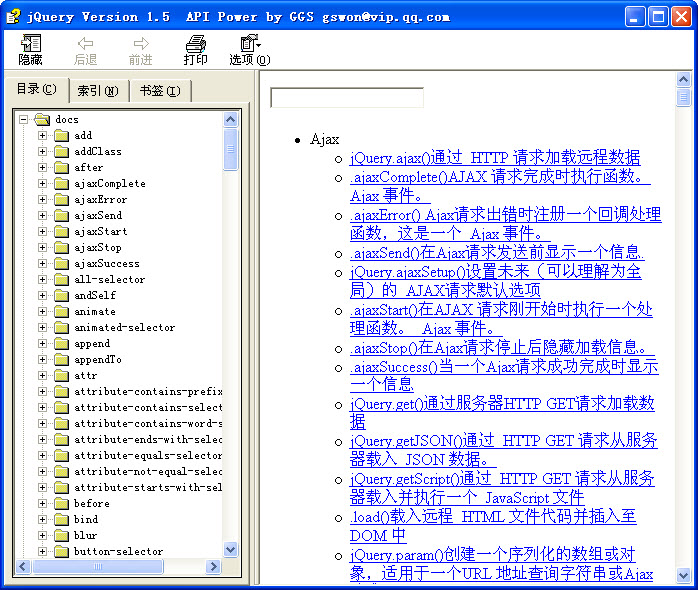Open the jQuery.ajaxSetup() link
The image size is (698, 590).
click(495, 281)
